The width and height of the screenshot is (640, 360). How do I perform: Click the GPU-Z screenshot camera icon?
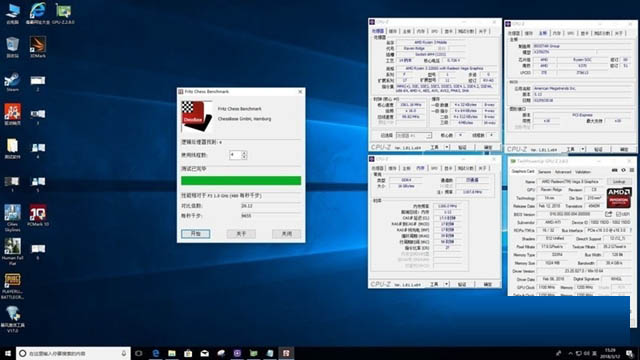tap(614, 170)
